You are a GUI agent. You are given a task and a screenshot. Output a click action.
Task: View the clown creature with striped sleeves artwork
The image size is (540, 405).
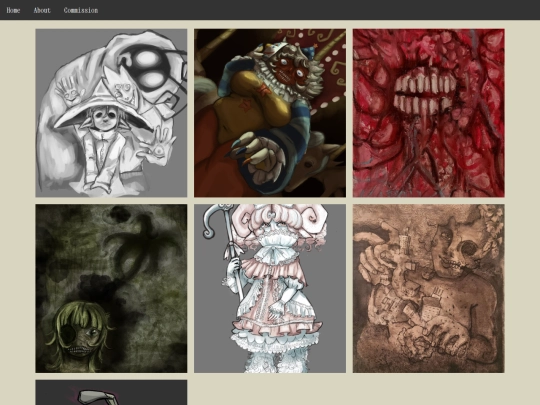tap(270, 113)
